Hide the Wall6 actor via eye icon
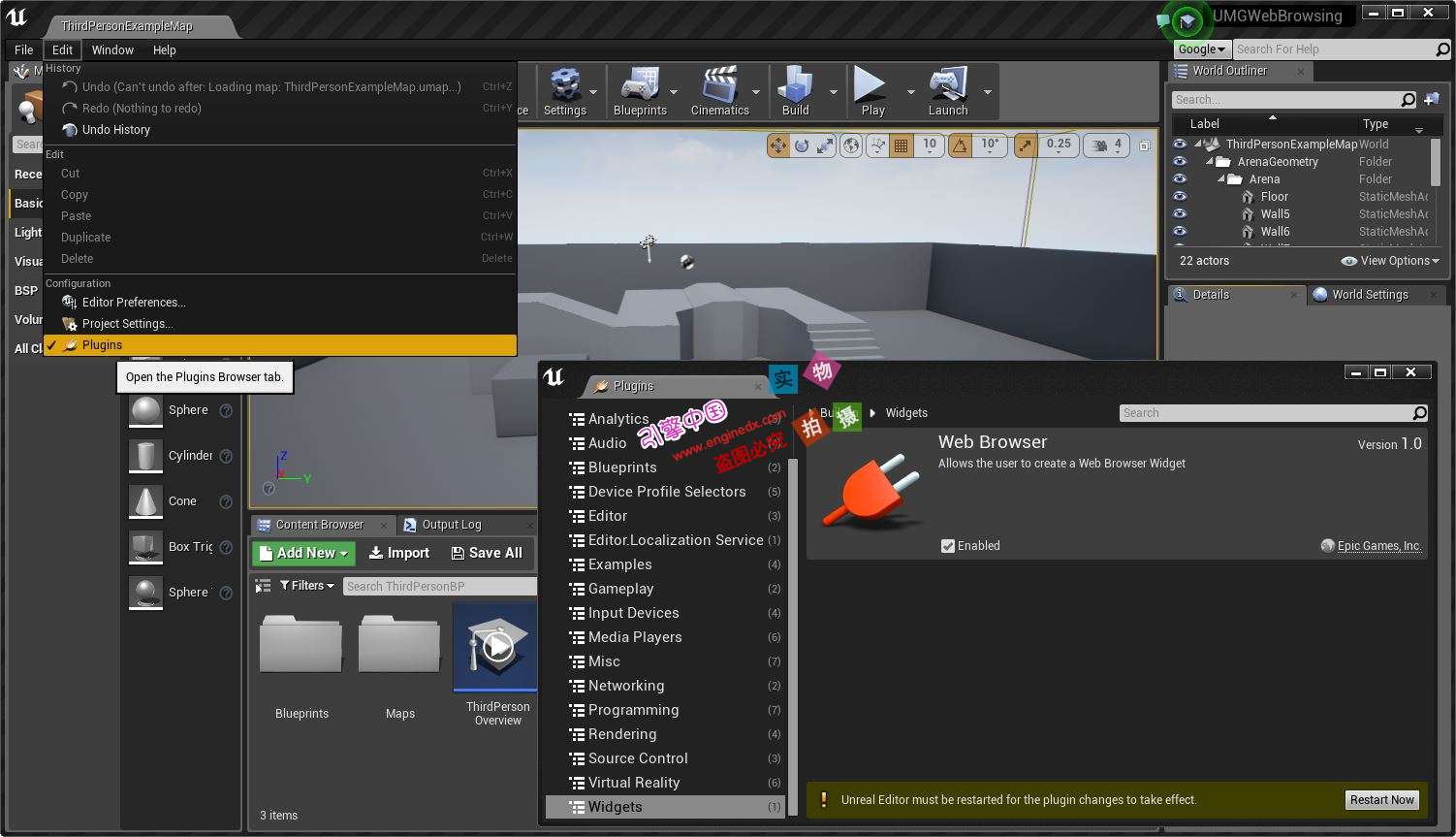Image resolution: width=1456 pixels, height=837 pixels. point(1180,231)
